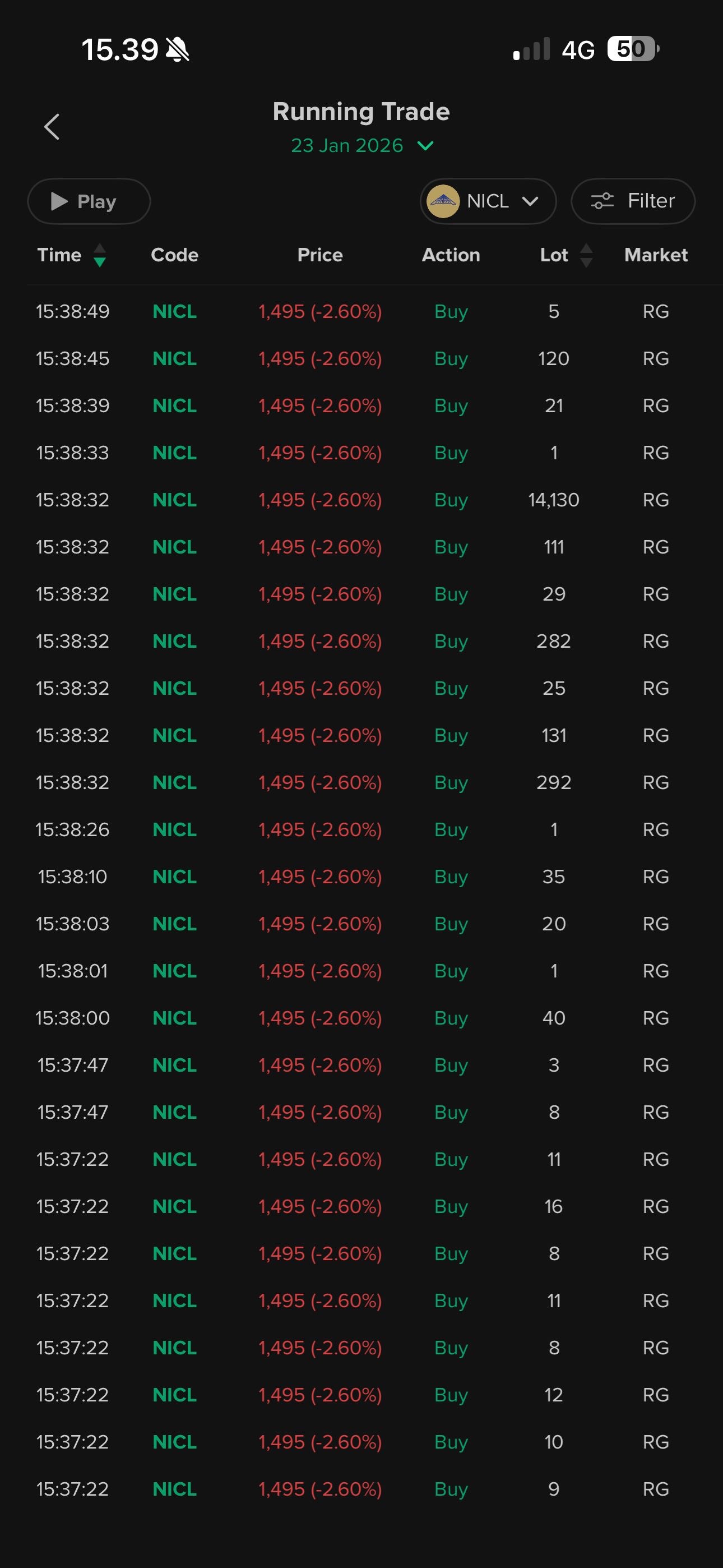Tap the cellular signal bars icon
This screenshot has width=723, height=1568.
(531, 49)
